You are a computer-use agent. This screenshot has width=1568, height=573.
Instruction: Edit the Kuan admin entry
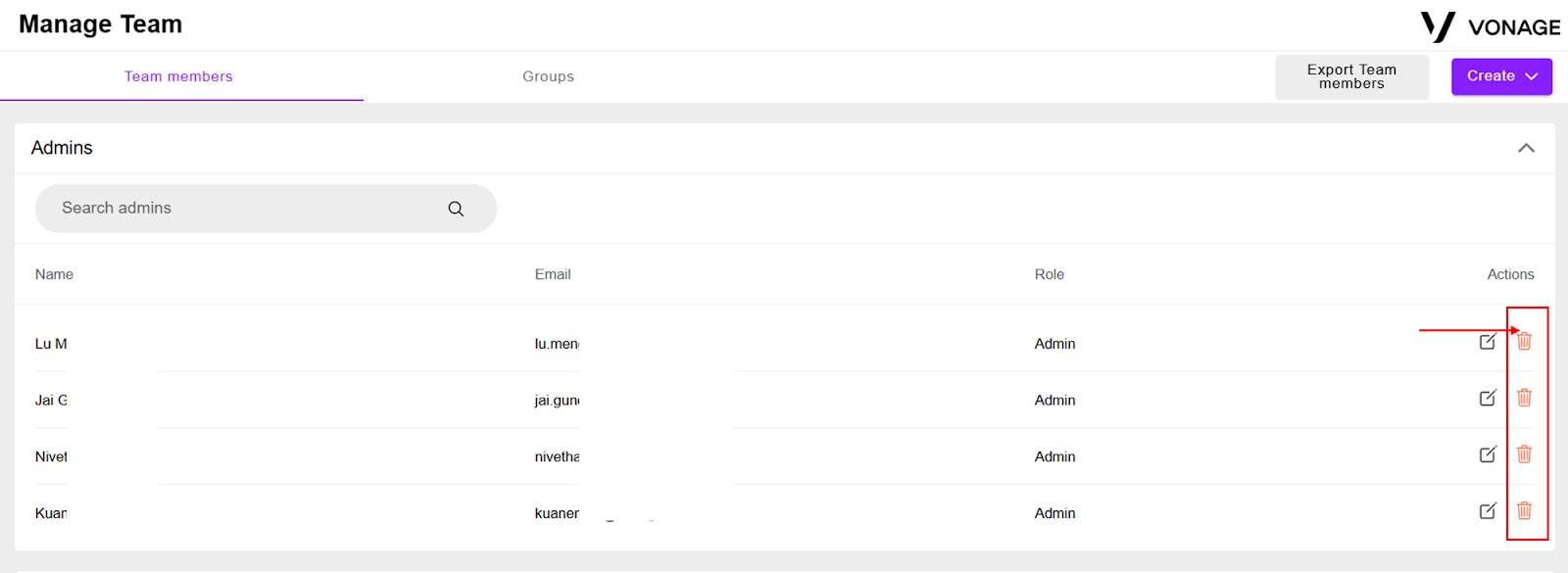1488,511
